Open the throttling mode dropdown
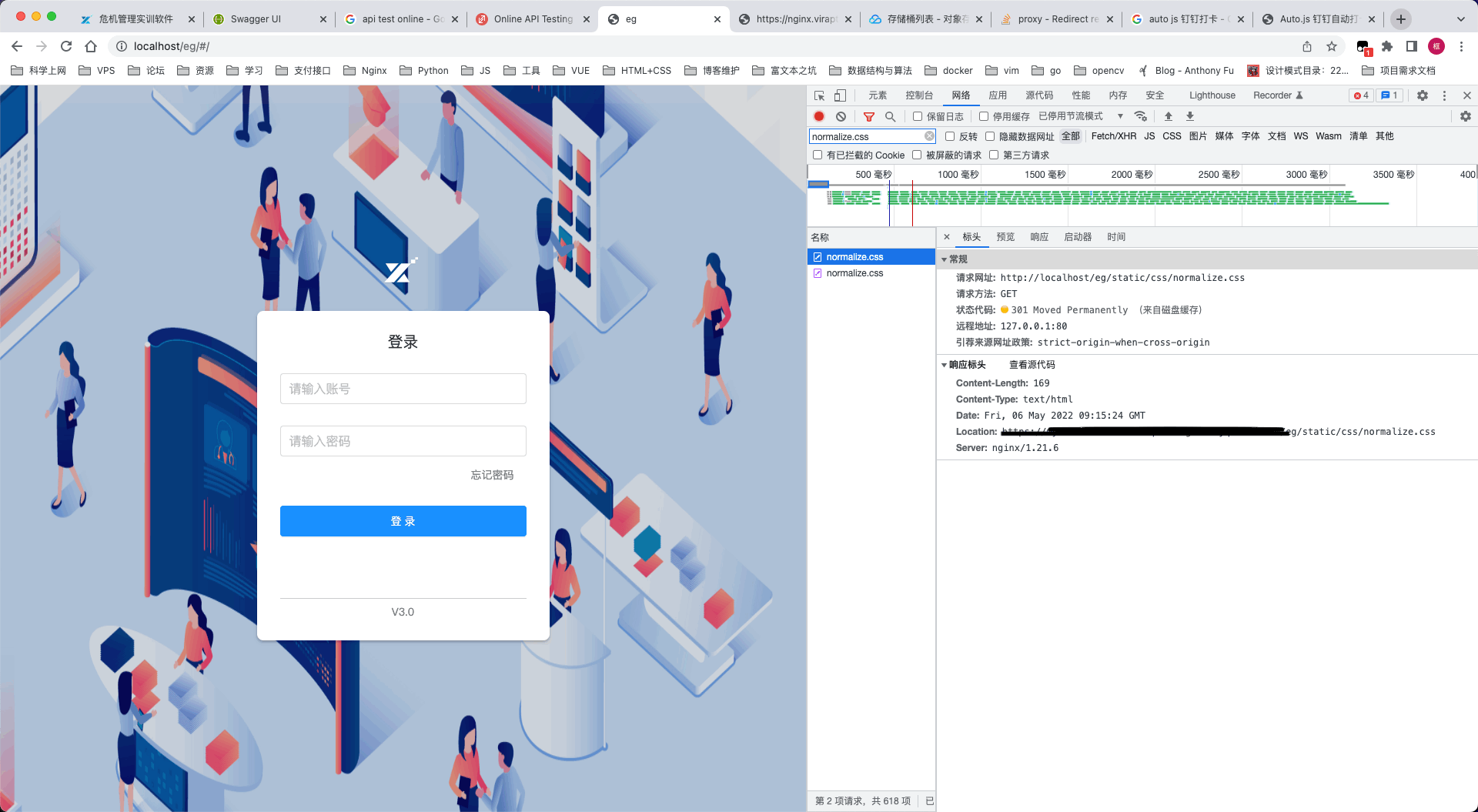Image resolution: width=1478 pixels, height=812 pixels. (1082, 116)
